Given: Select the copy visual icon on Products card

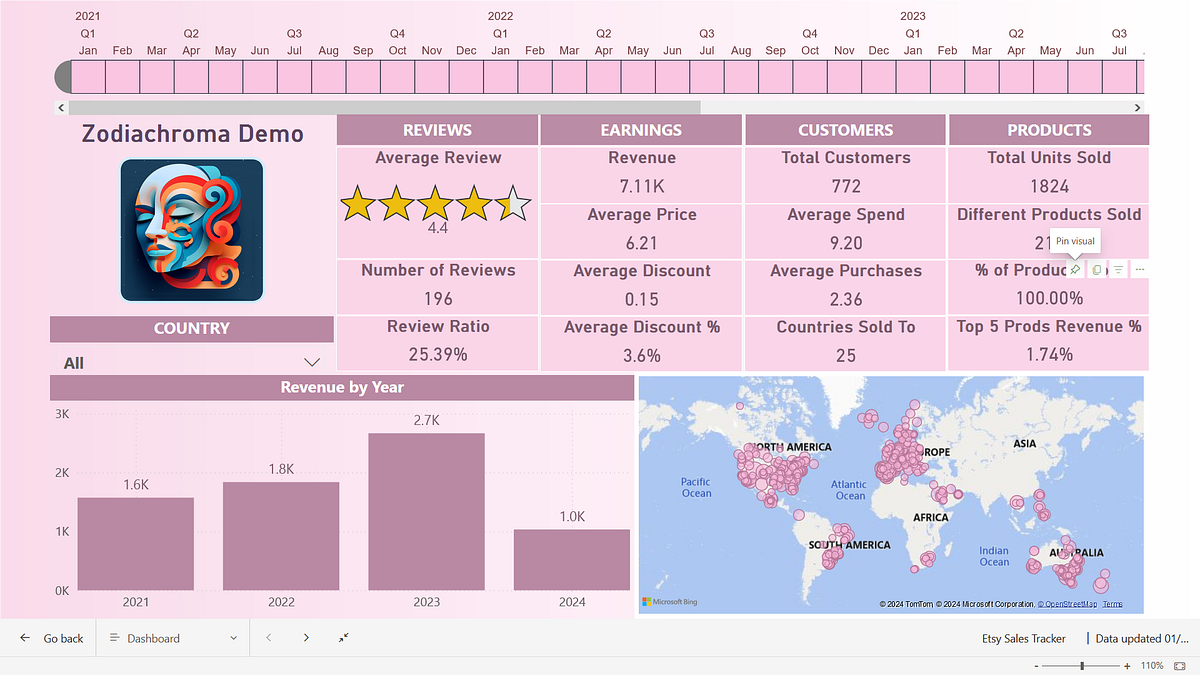Looking at the screenshot, I should point(1096,268).
